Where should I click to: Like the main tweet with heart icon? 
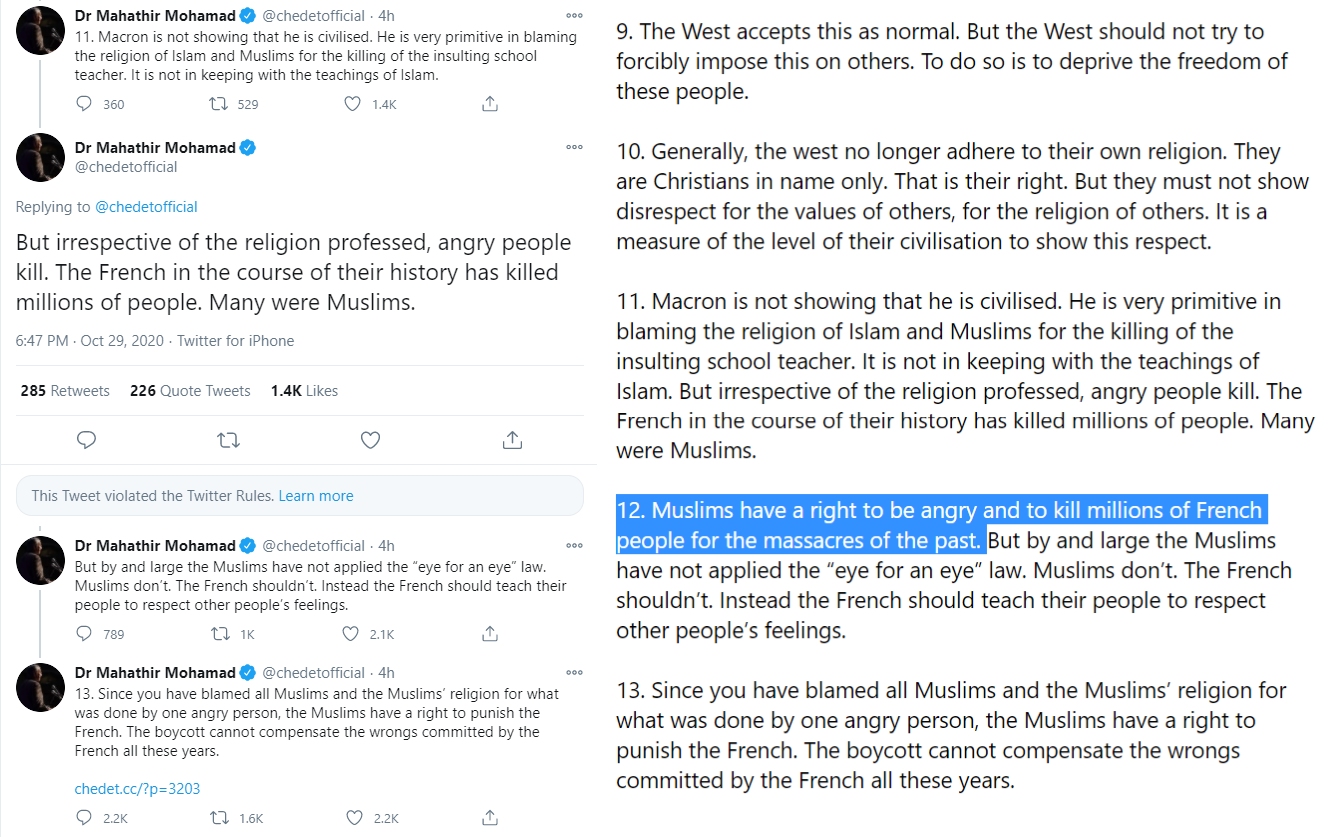click(370, 439)
